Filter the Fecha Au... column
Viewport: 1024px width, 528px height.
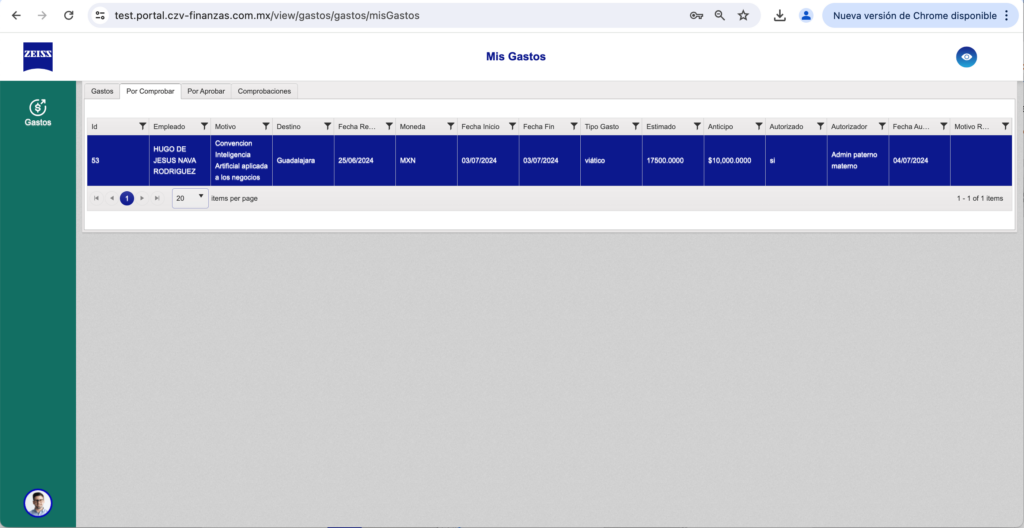click(944, 126)
